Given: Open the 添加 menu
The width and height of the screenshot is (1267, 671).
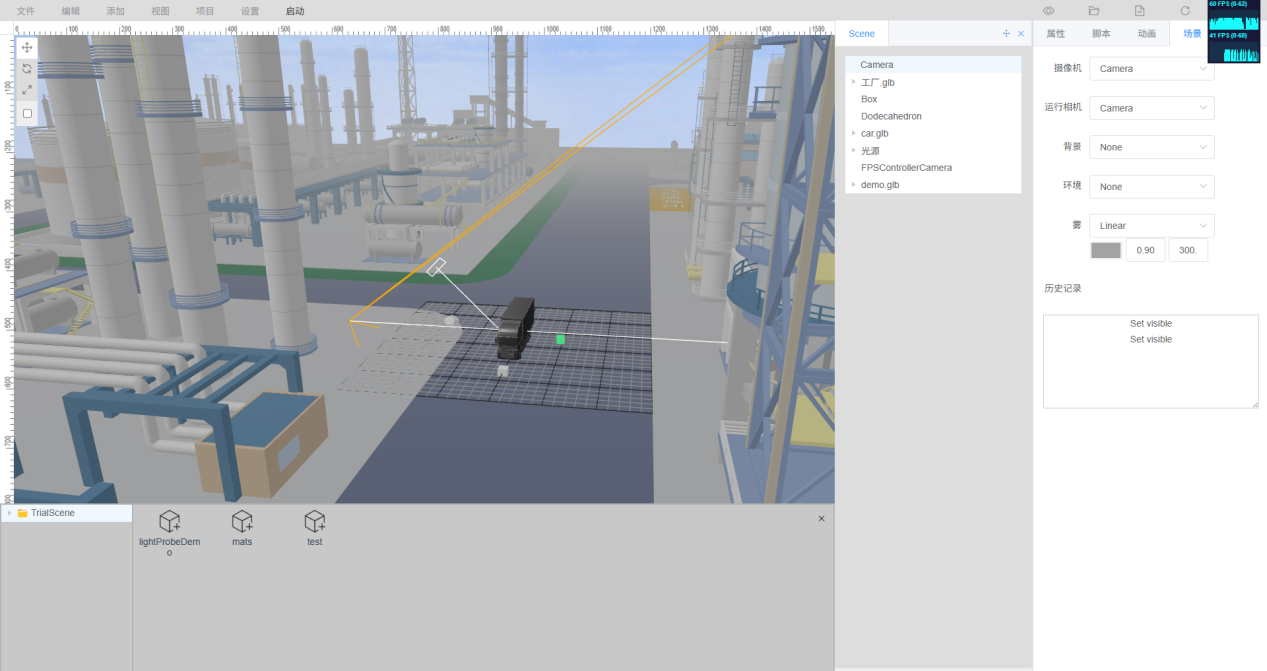Looking at the screenshot, I should 115,11.
